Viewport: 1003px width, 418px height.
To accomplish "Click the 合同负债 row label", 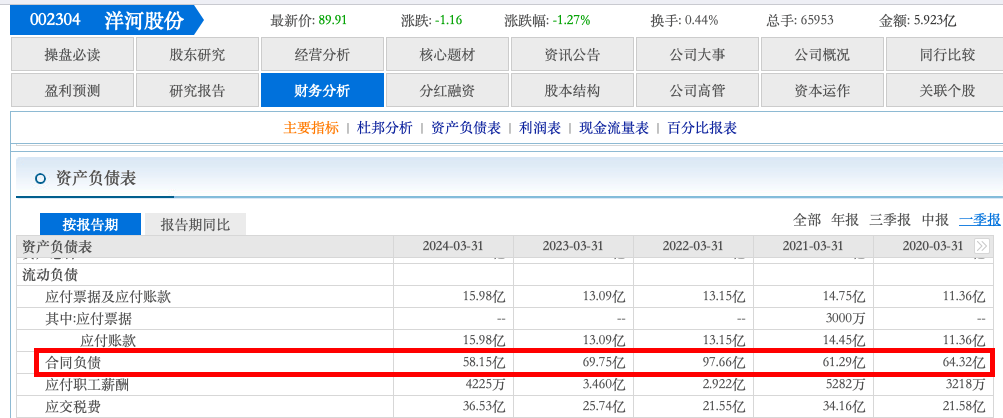I will (73, 363).
